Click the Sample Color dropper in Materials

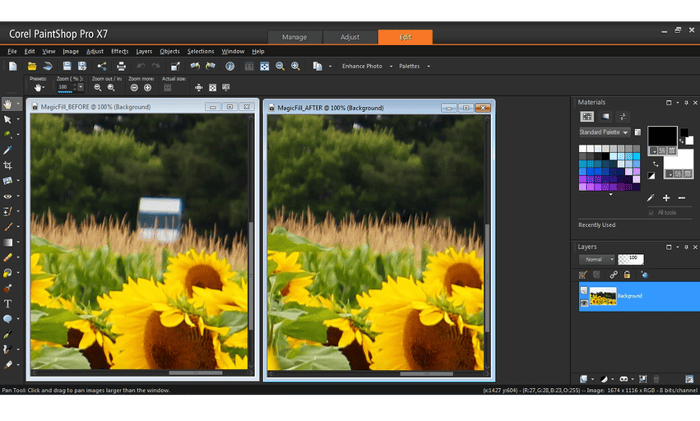651,198
